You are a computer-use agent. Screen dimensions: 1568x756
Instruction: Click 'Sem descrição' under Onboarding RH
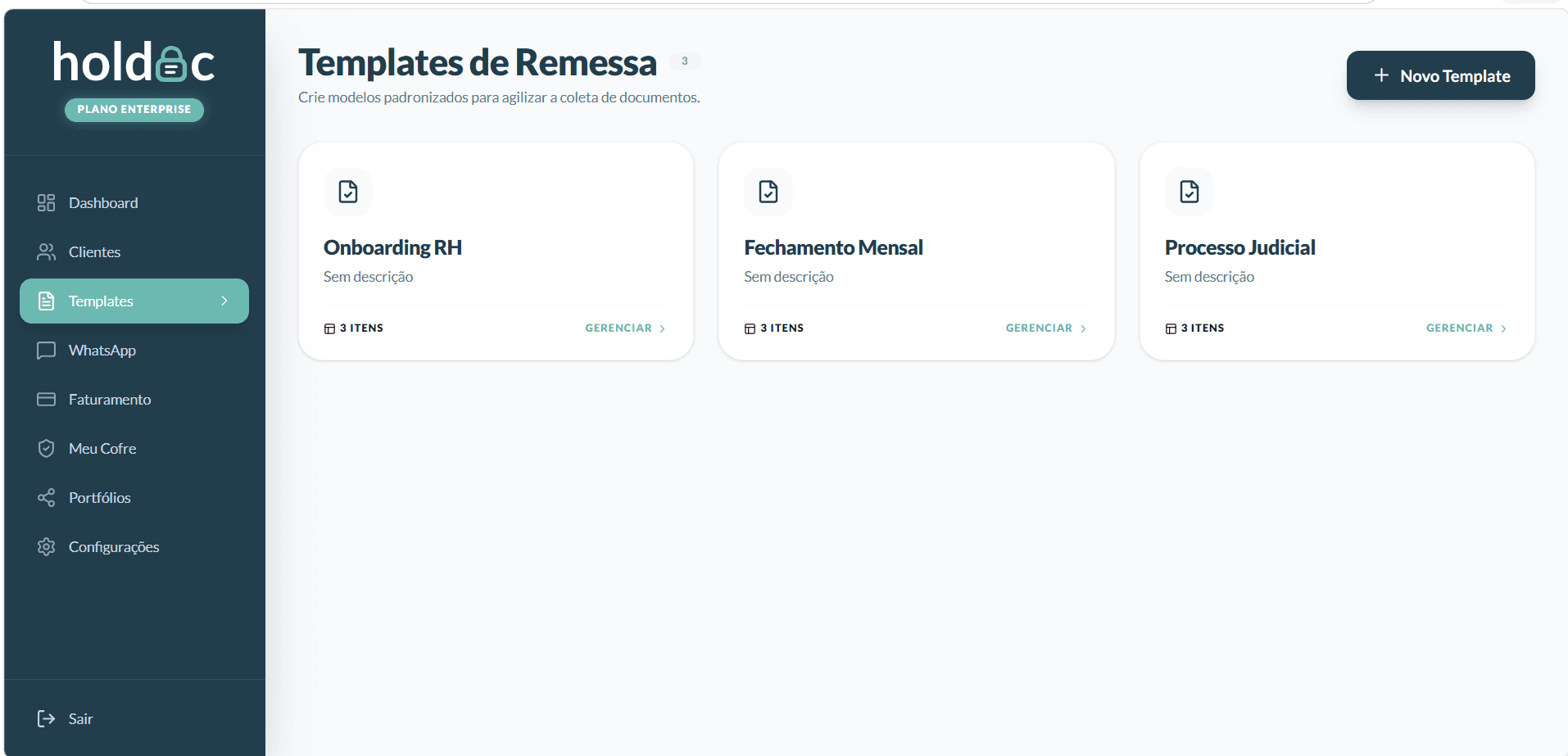[x=368, y=277]
